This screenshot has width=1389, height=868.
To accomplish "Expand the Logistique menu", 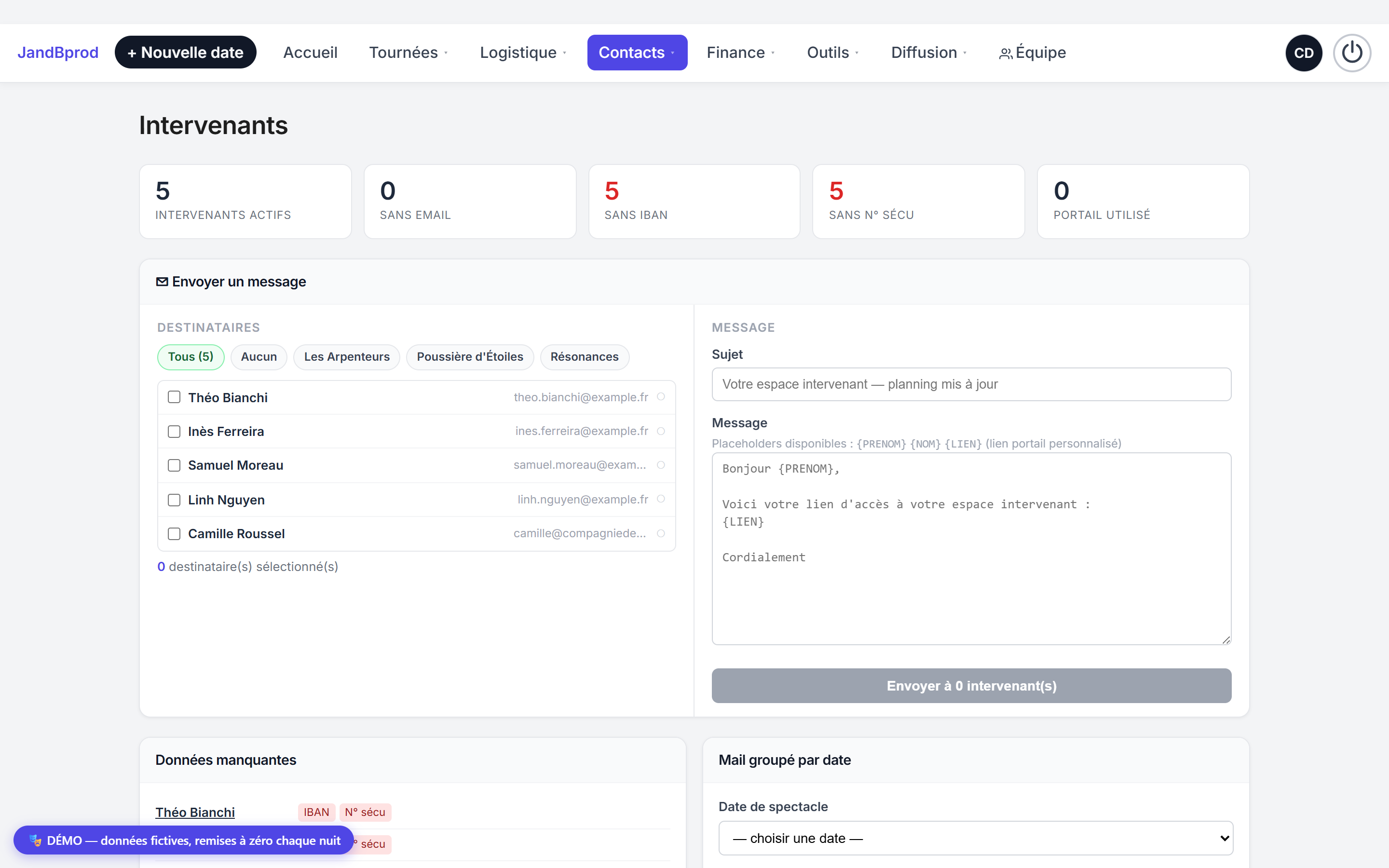I will 523,52.
